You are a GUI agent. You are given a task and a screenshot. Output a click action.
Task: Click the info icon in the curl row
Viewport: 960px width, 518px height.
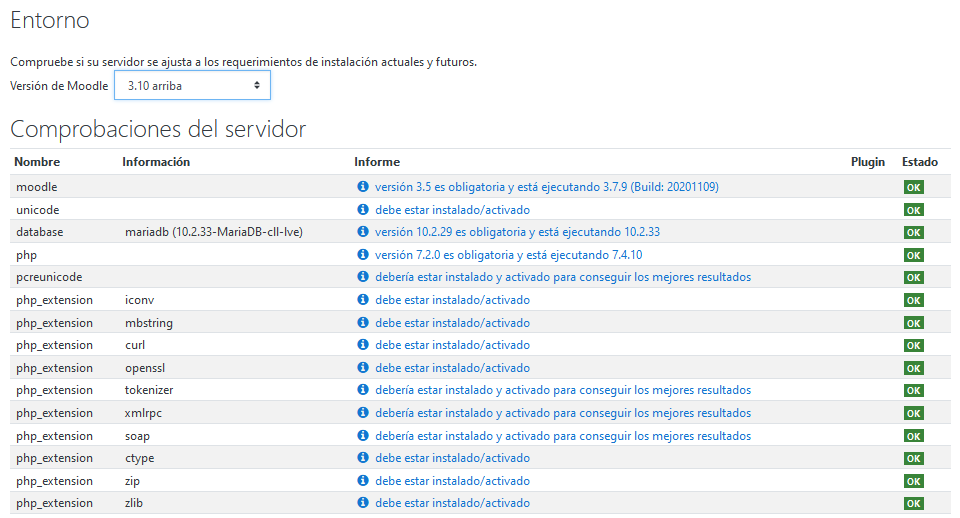tap(363, 345)
